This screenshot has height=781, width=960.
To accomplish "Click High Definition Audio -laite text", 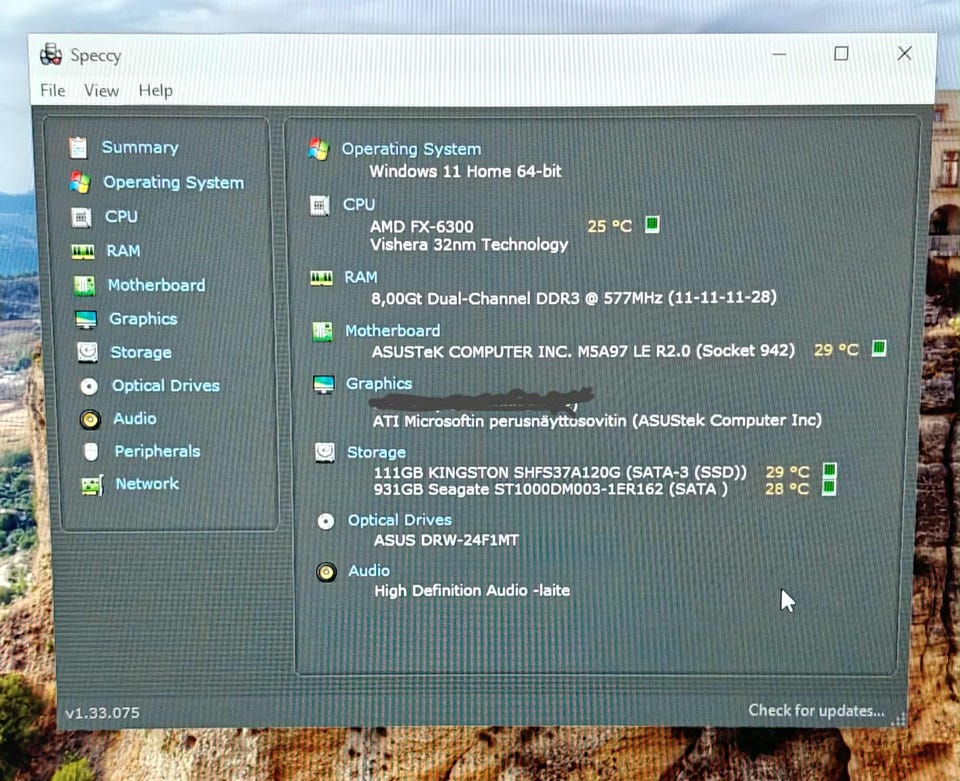I will [472, 591].
